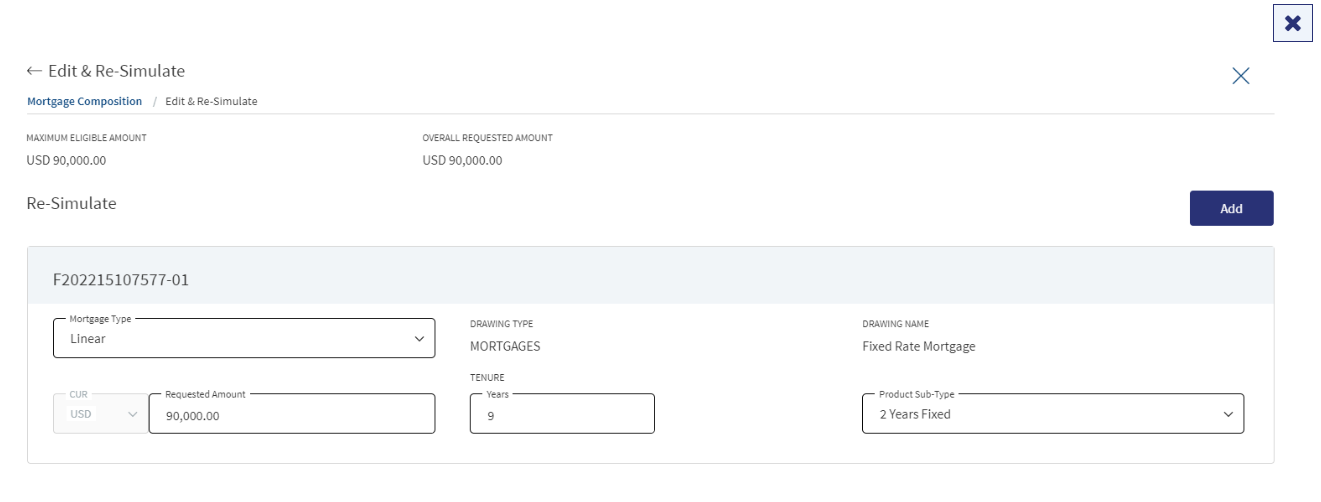Viewport: 1321px width, 502px height.
Task: Click the back arrow beside Edit & Re-Simulate
Action: [35, 71]
